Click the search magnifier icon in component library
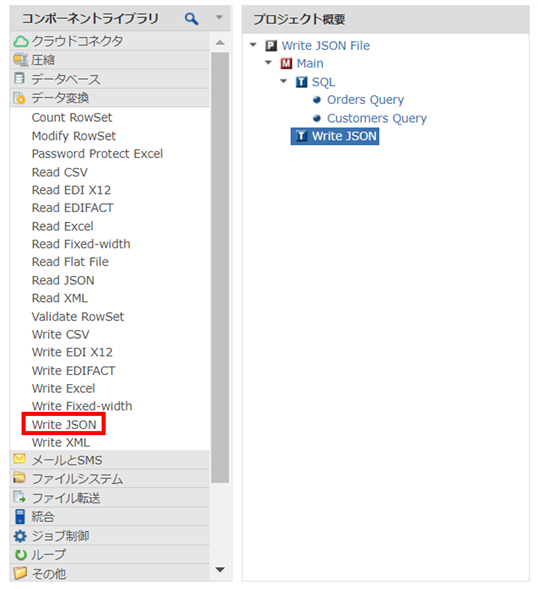Image resolution: width=538 pixels, height=589 pixels. [x=191, y=18]
